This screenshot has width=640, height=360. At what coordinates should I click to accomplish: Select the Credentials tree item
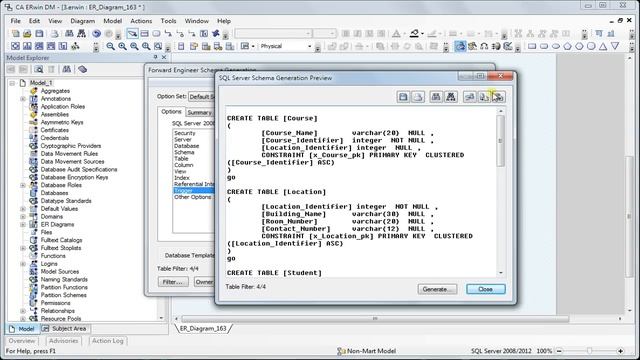click(55, 138)
